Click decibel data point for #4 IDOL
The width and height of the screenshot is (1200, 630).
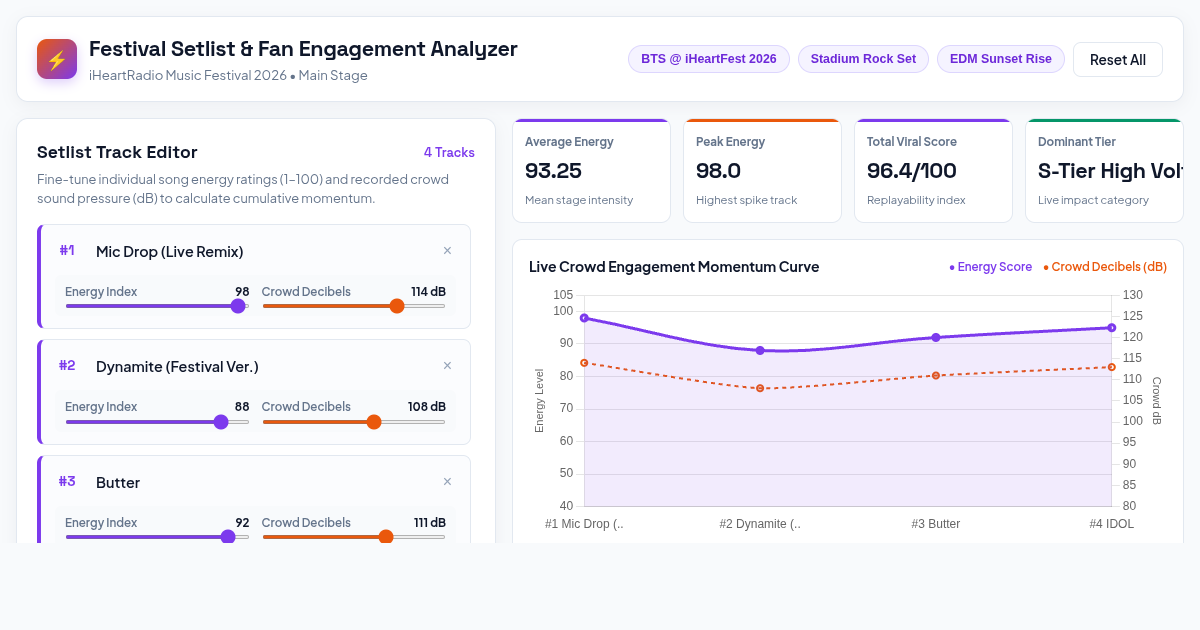[1112, 367]
